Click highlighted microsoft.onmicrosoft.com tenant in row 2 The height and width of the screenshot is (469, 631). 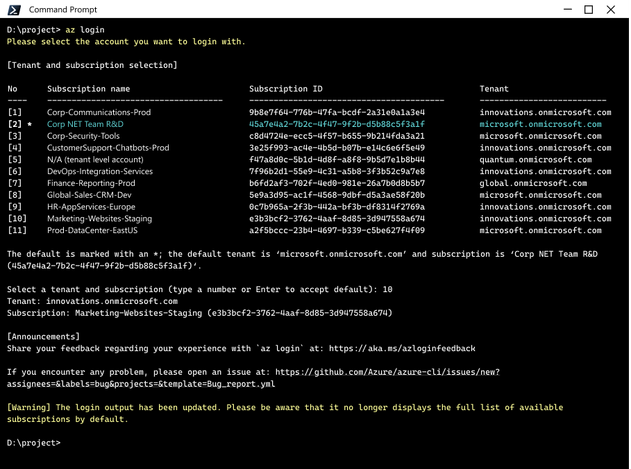click(540, 124)
